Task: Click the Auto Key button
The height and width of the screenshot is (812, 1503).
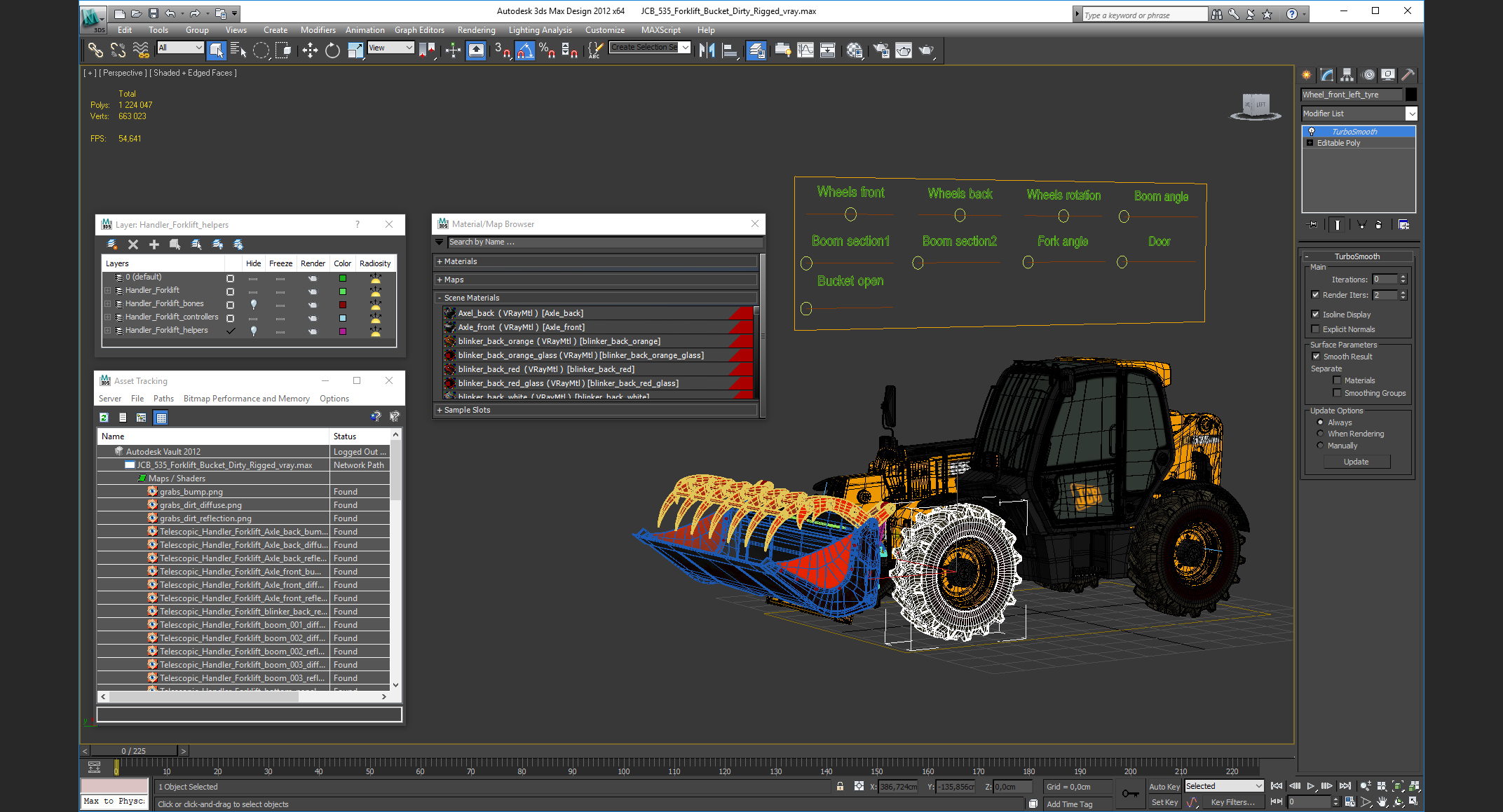Action: point(1164,787)
